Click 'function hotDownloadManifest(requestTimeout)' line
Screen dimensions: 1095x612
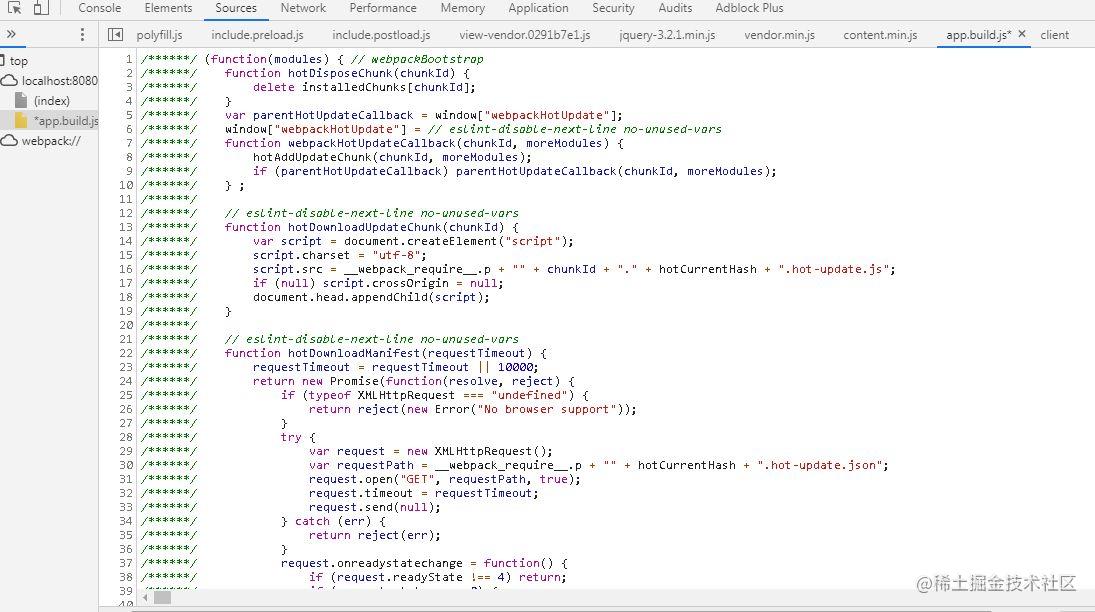tap(385, 353)
